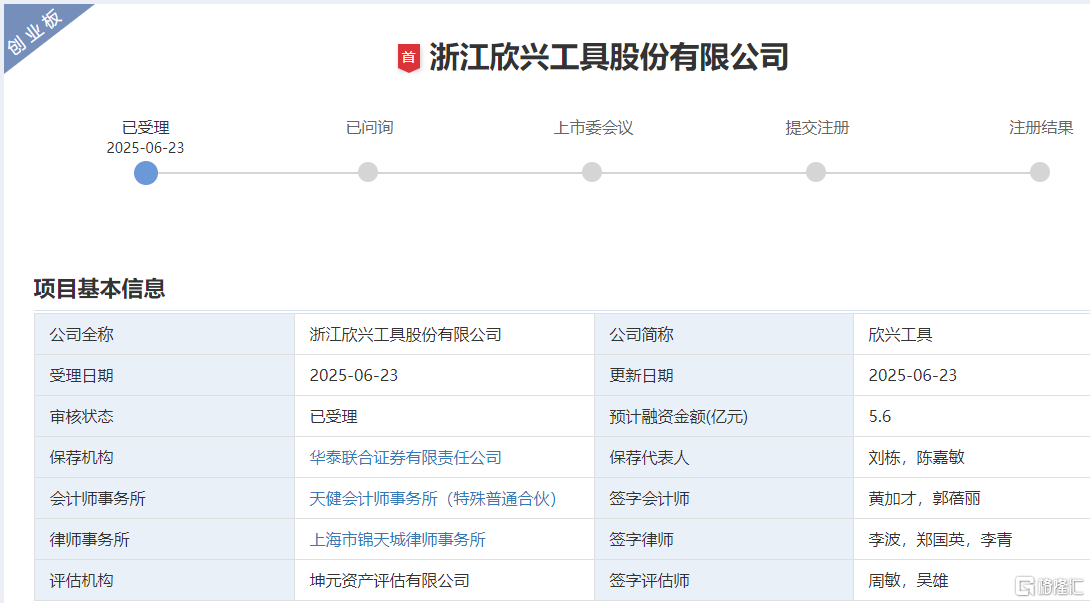Click the 已问询 stage label

tap(369, 128)
